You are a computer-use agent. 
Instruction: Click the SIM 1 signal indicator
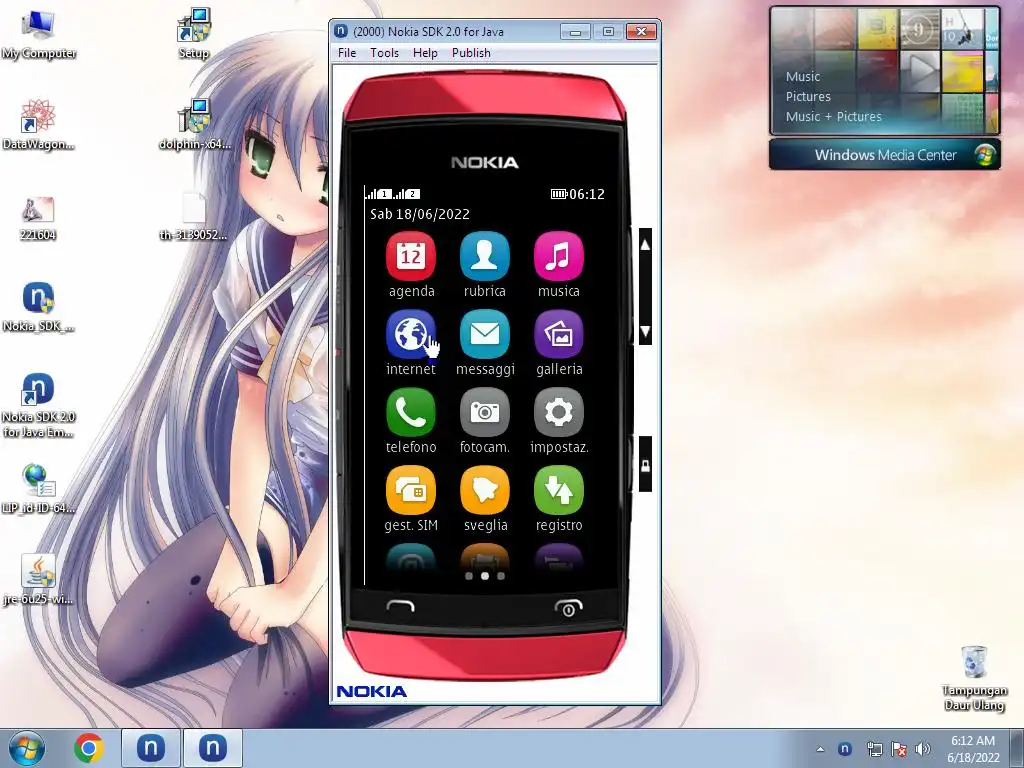378,194
